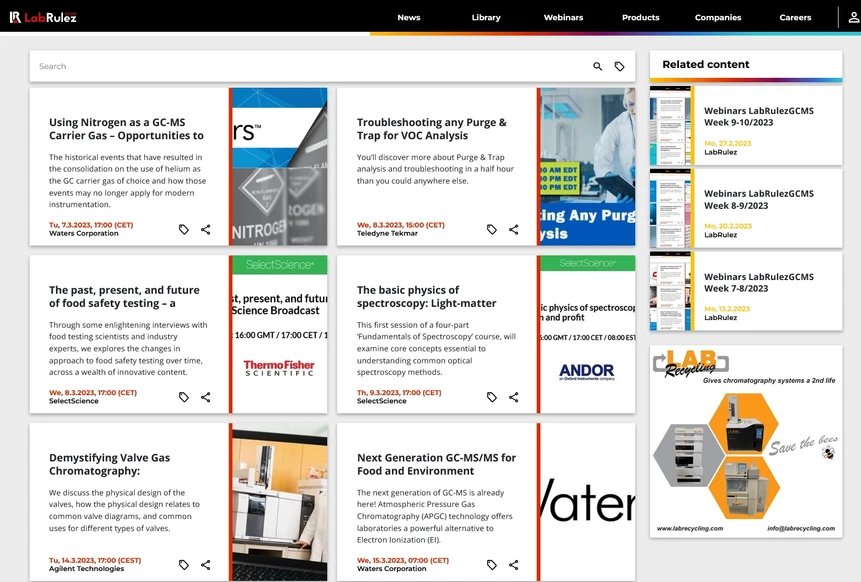861x582 pixels.
Task: Click the Nitrogen webinar thumbnail image
Action: coord(279,166)
